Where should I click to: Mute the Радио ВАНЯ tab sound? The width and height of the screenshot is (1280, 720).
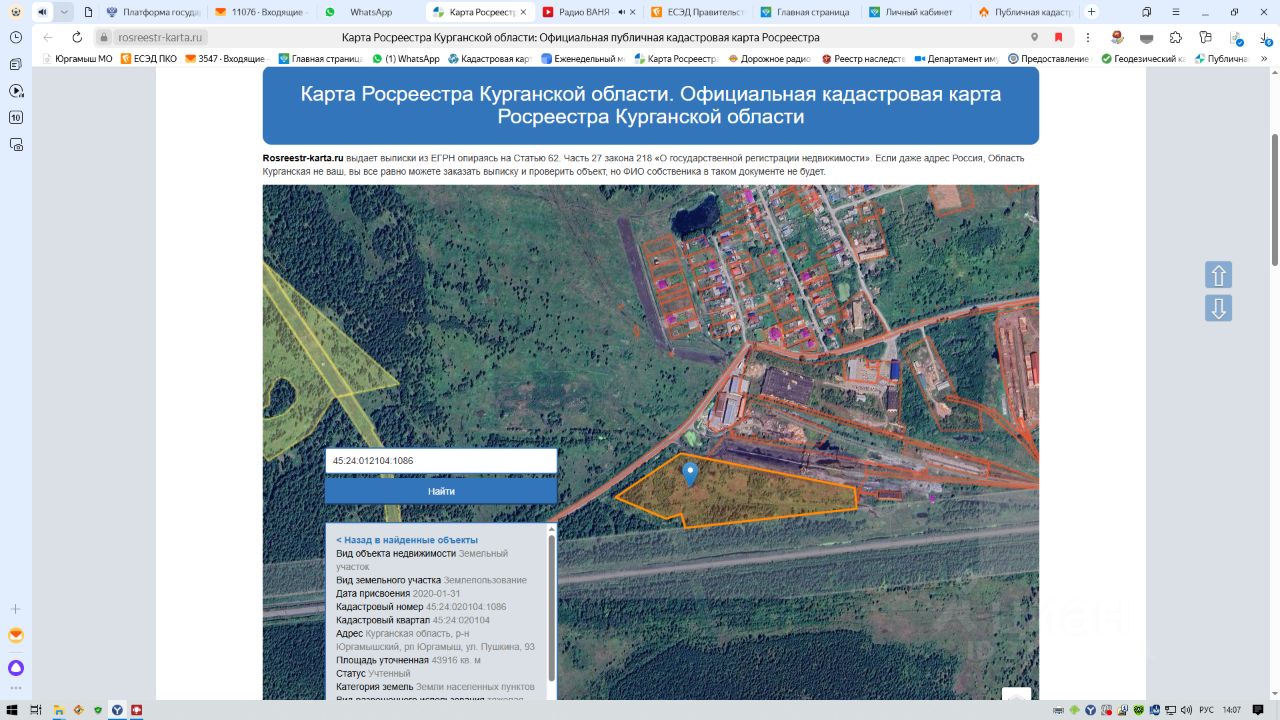(622, 12)
